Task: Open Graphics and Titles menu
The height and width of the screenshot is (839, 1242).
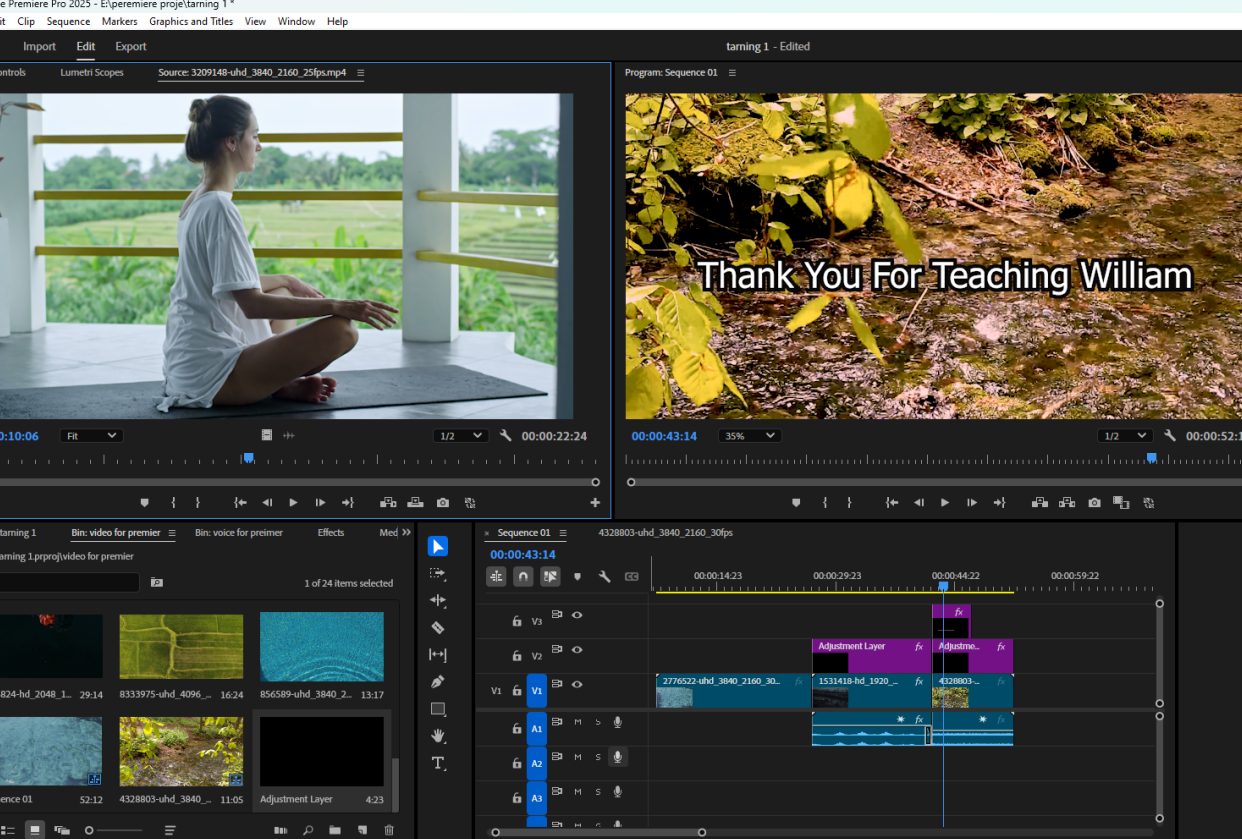Action: pos(191,21)
